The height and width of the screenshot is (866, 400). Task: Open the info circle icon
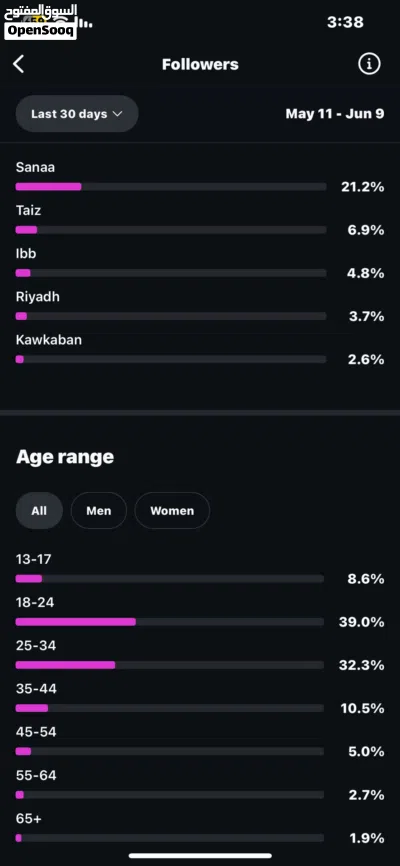[x=369, y=64]
